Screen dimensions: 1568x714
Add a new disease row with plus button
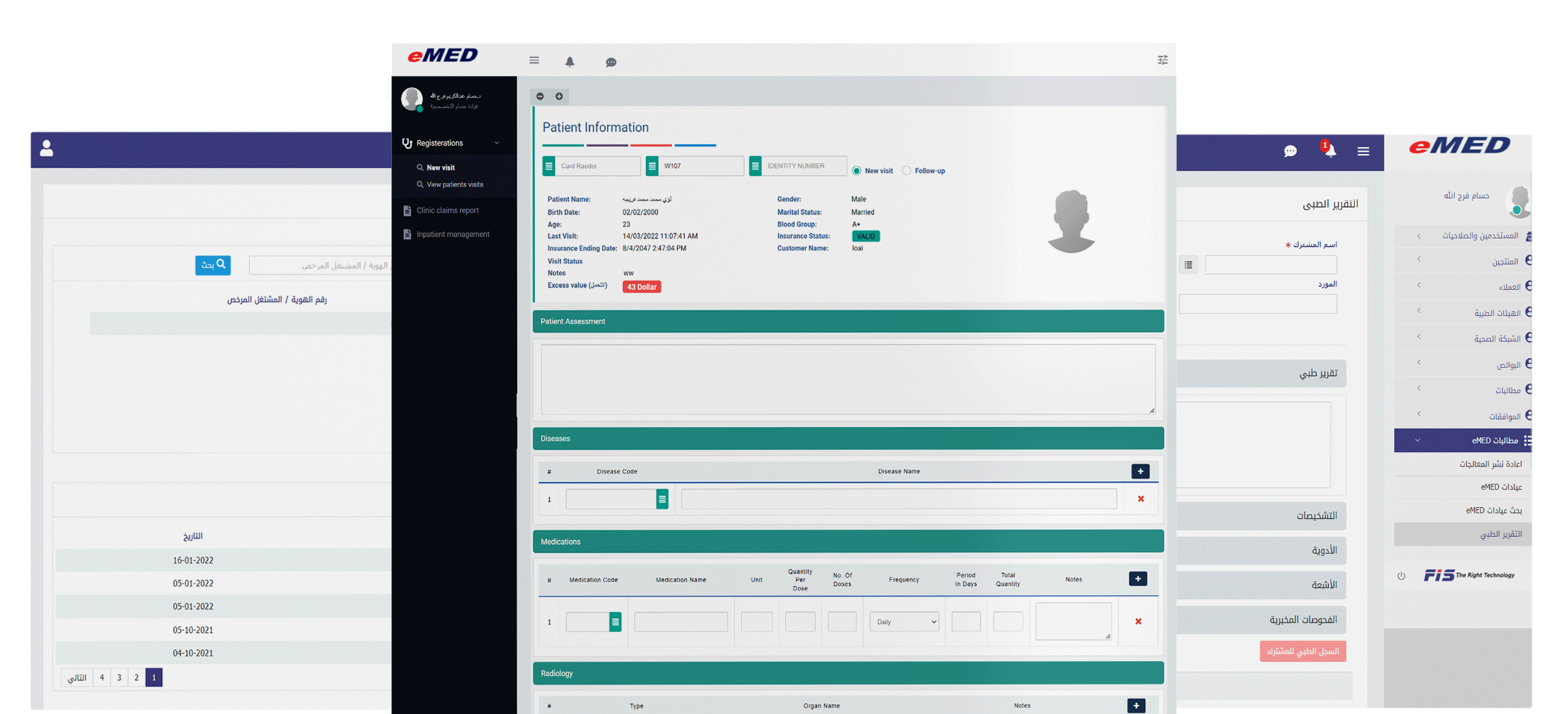pos(1139,471)
